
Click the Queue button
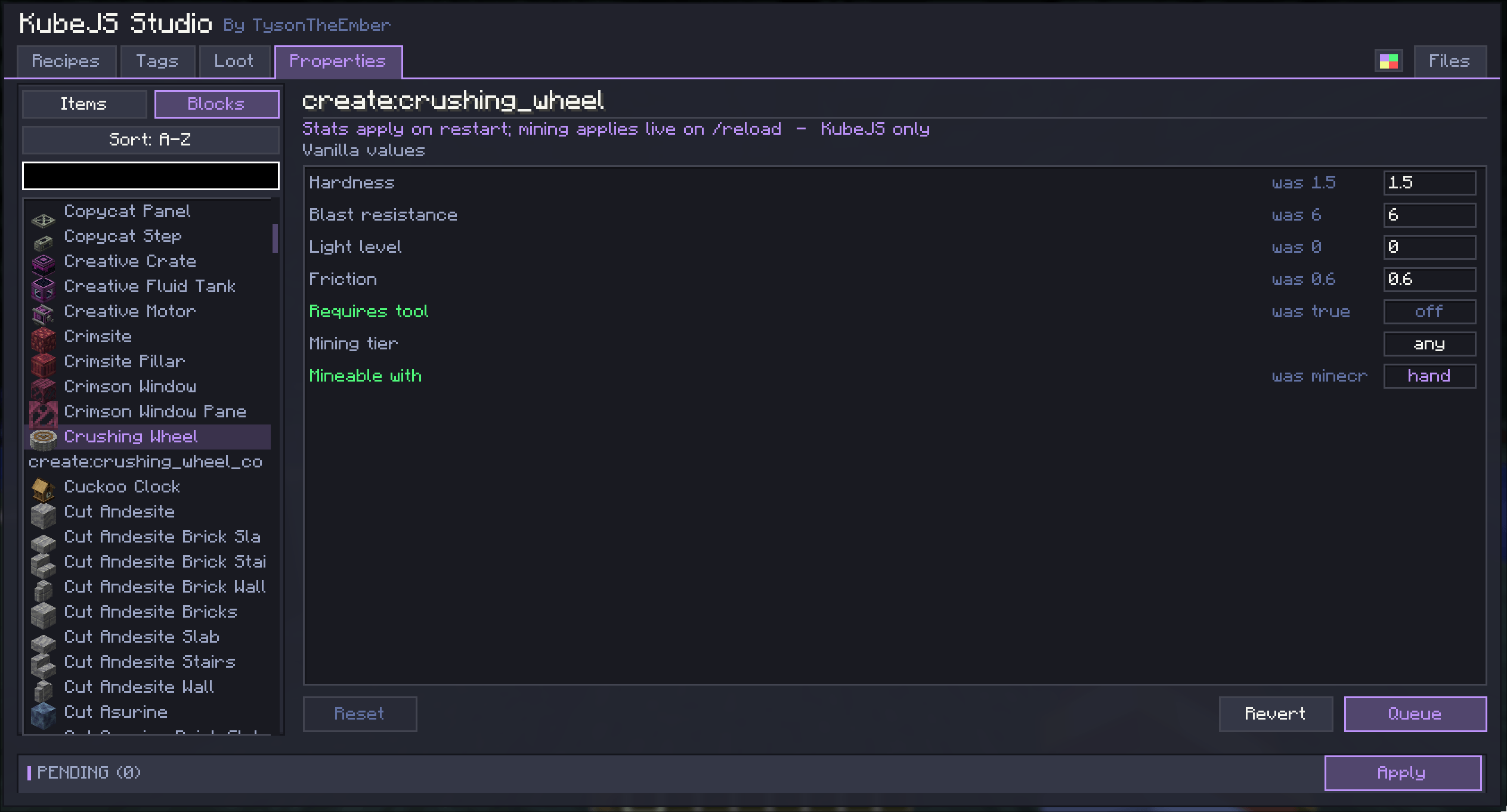(x=1415, y=714)
